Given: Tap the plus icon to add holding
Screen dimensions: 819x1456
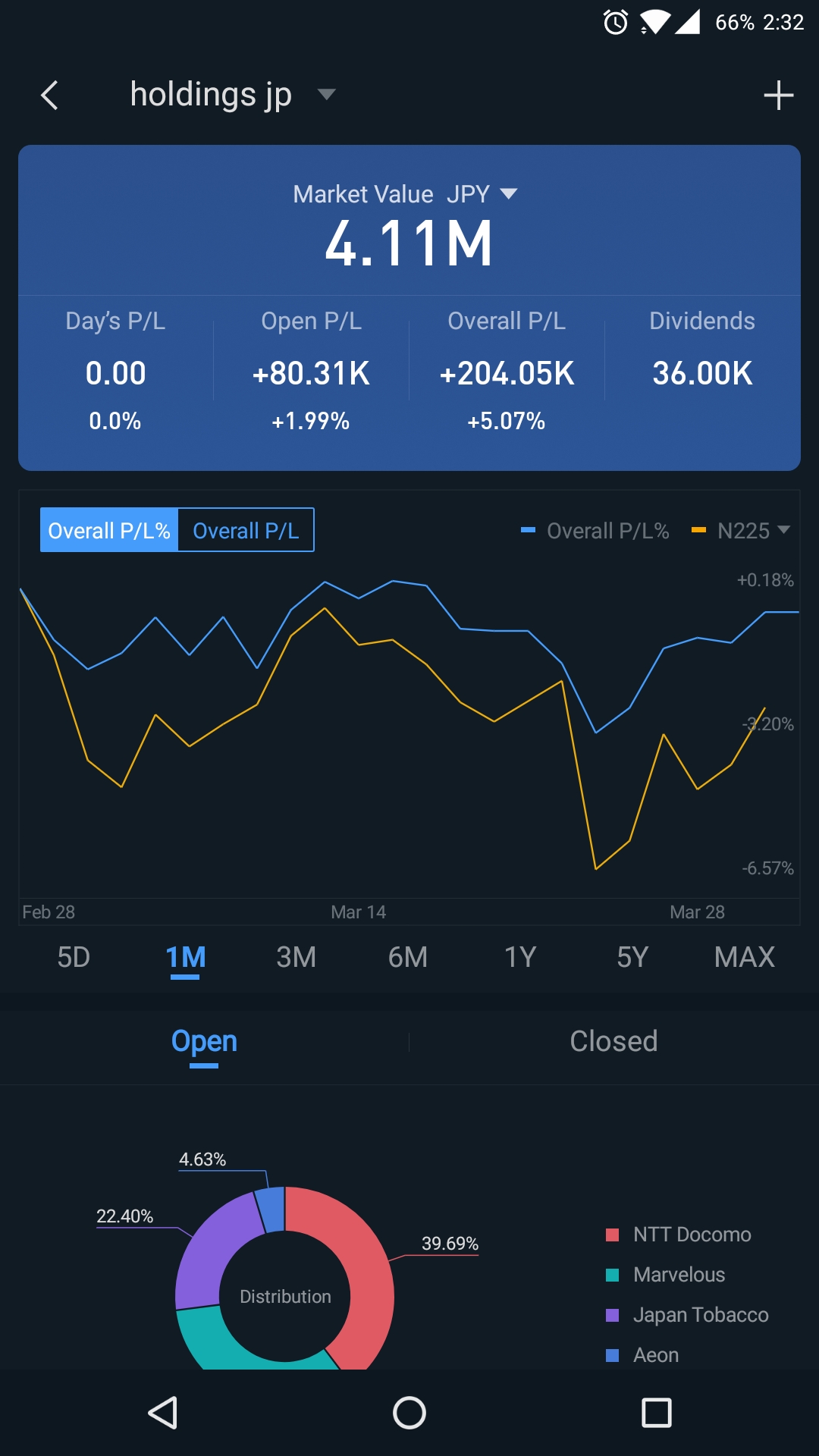Looking at the screenshot, I should 778,96.
